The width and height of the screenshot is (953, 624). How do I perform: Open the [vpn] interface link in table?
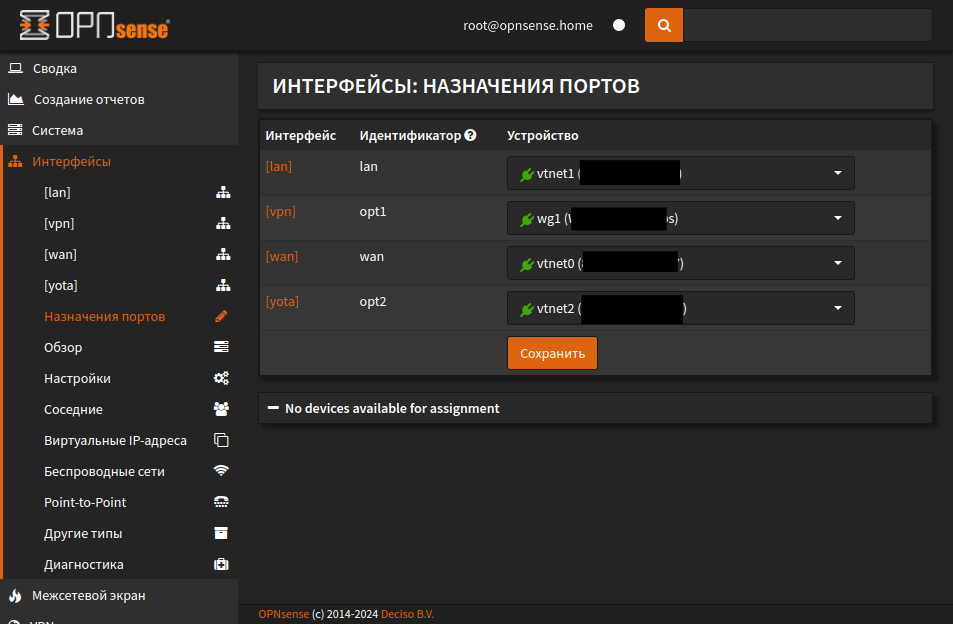point(281,211)
